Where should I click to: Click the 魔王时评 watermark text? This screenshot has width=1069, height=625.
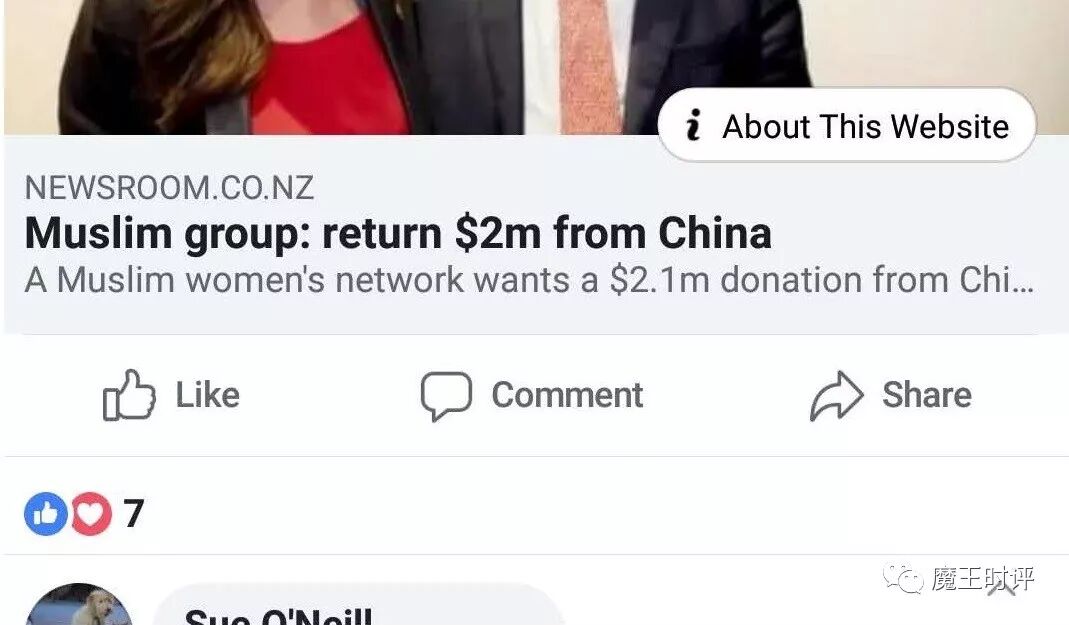pyautogui.click(x=982, y=579)
